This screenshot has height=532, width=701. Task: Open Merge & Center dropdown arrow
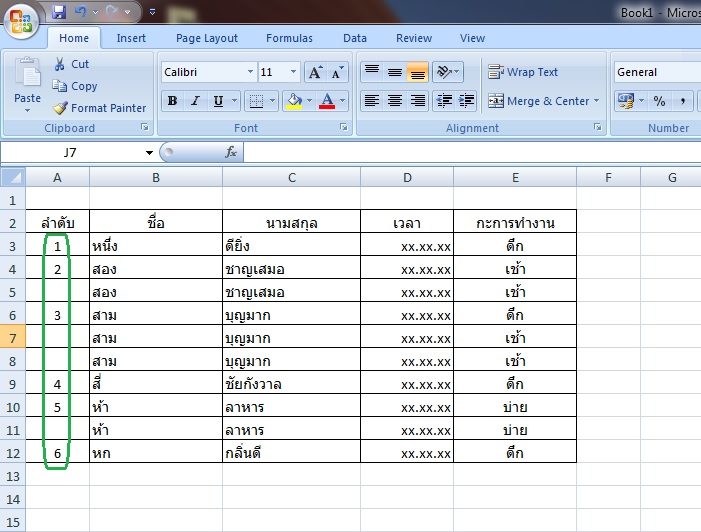[x=596, y=101]
